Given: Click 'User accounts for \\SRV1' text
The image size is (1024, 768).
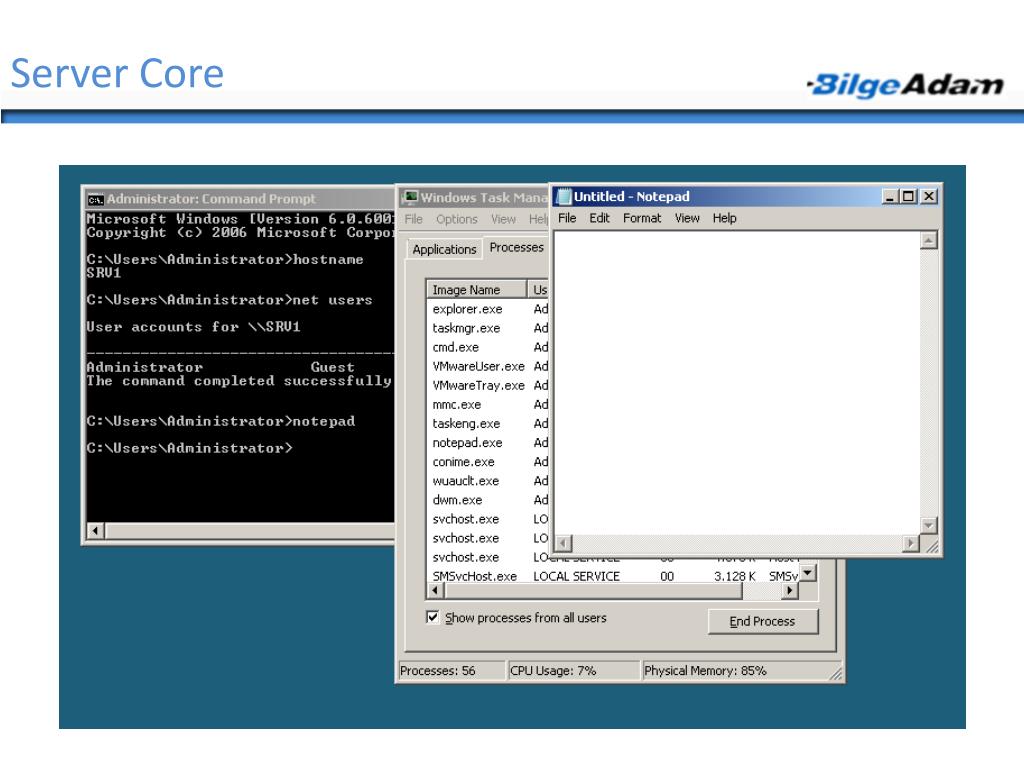Looking at the screenshot, I should pos(193,327).
